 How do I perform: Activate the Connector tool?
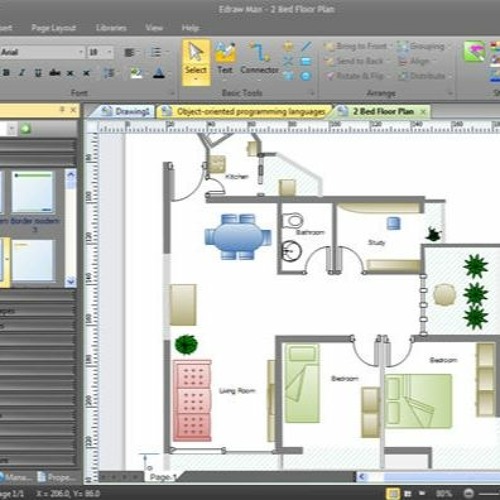(x=259, y=58)
